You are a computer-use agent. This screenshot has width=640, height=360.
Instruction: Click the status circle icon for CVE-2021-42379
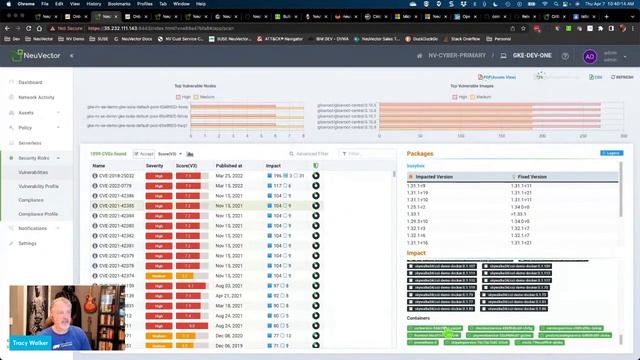coord(316,256)
